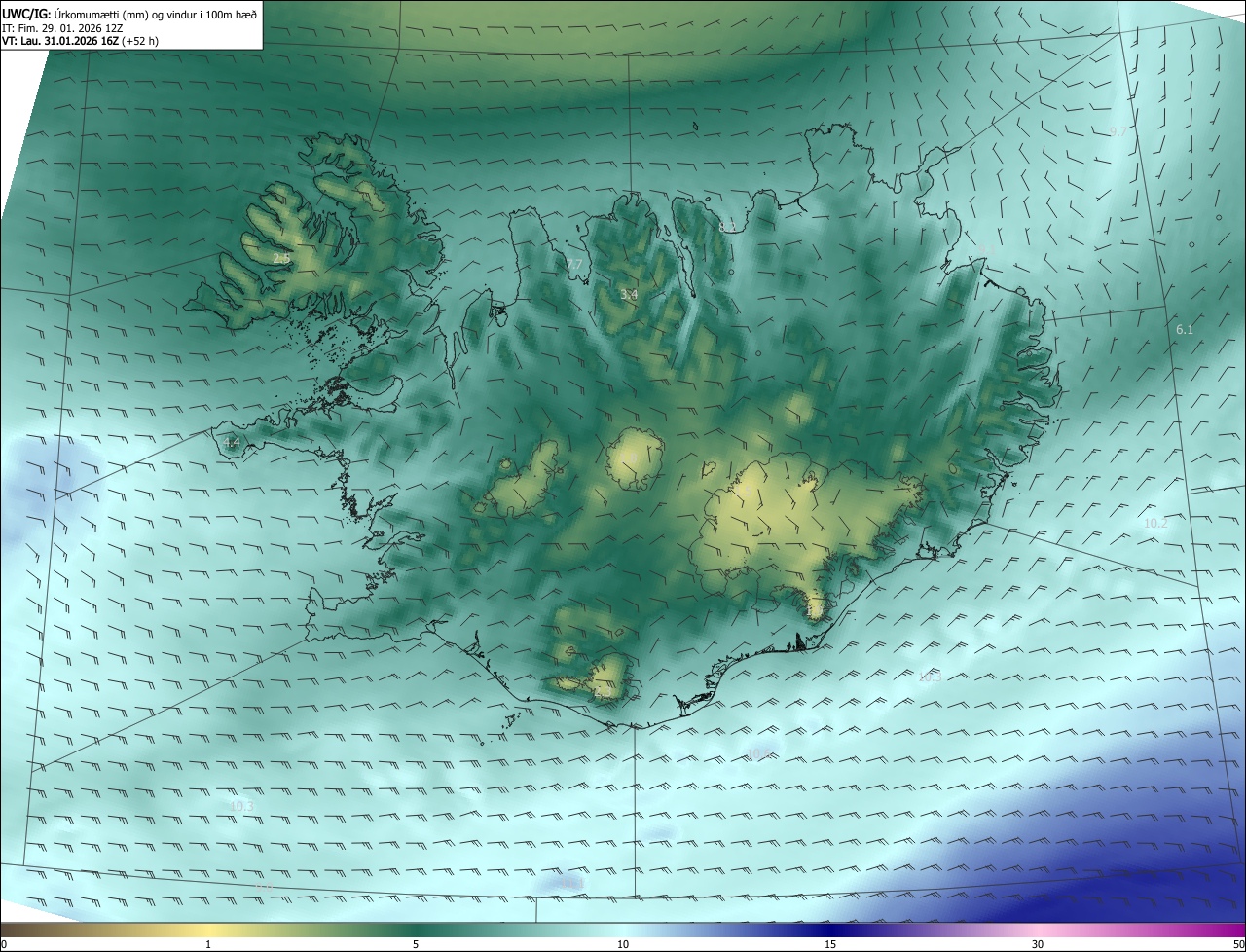Select the 'IT: Fim. 29. 01. 2026 12Z' line
This screenshot has height=952, width=1246.
(x=61, y=28)
